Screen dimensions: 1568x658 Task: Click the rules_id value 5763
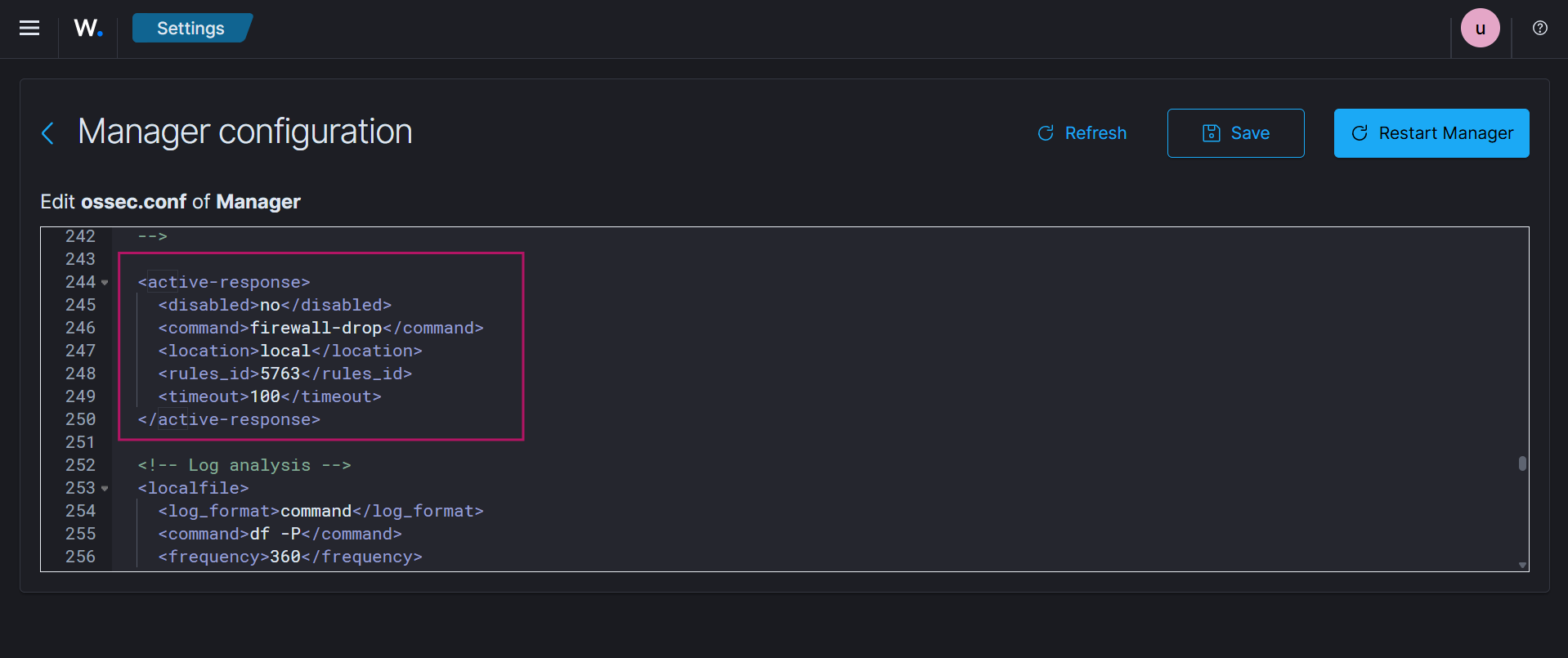(280, 374)
